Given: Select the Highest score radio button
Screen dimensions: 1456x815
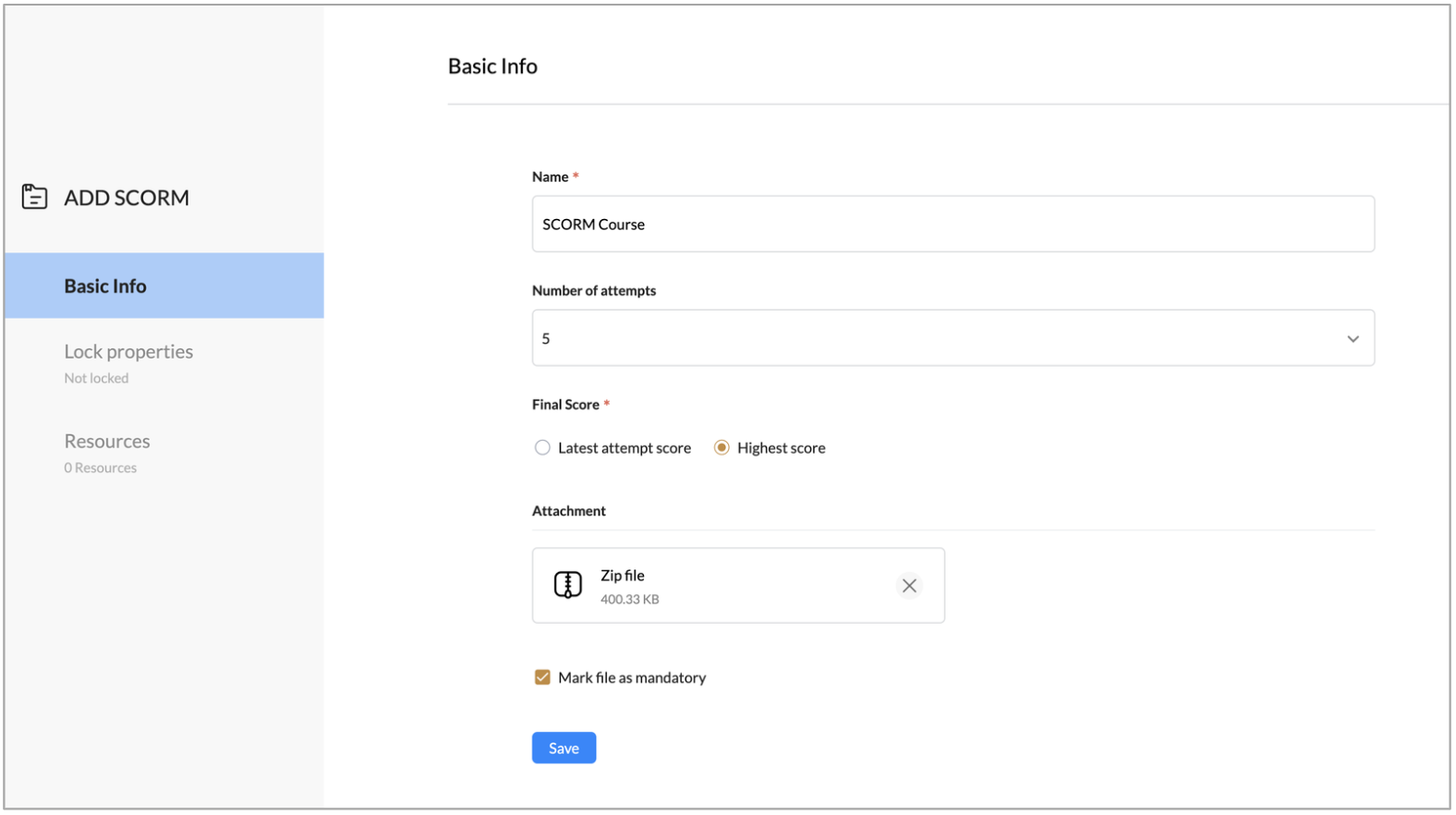Looking at the screenshot, I should 722,448.
